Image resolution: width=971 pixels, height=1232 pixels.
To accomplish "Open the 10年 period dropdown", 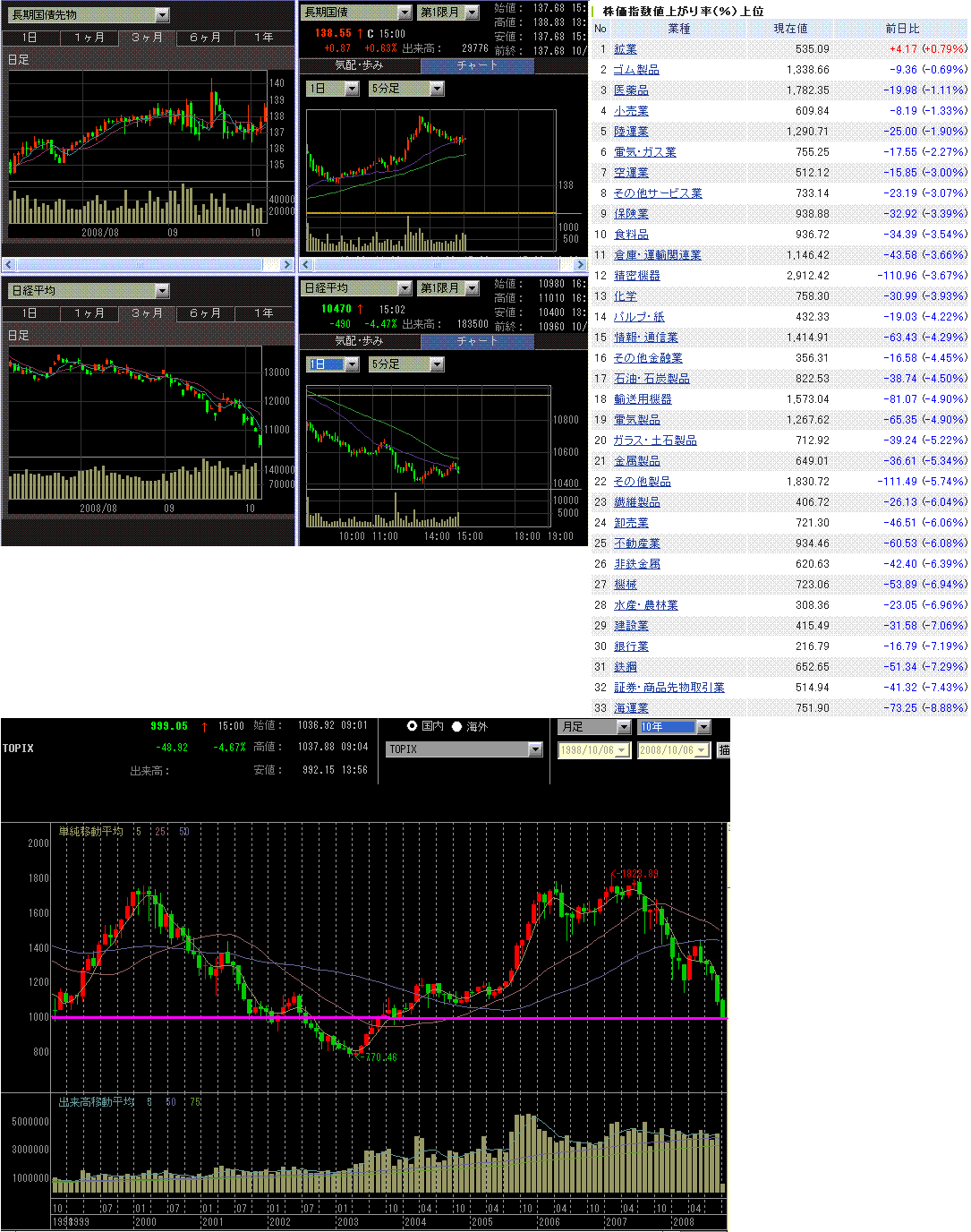I will (x=703, y=727).
